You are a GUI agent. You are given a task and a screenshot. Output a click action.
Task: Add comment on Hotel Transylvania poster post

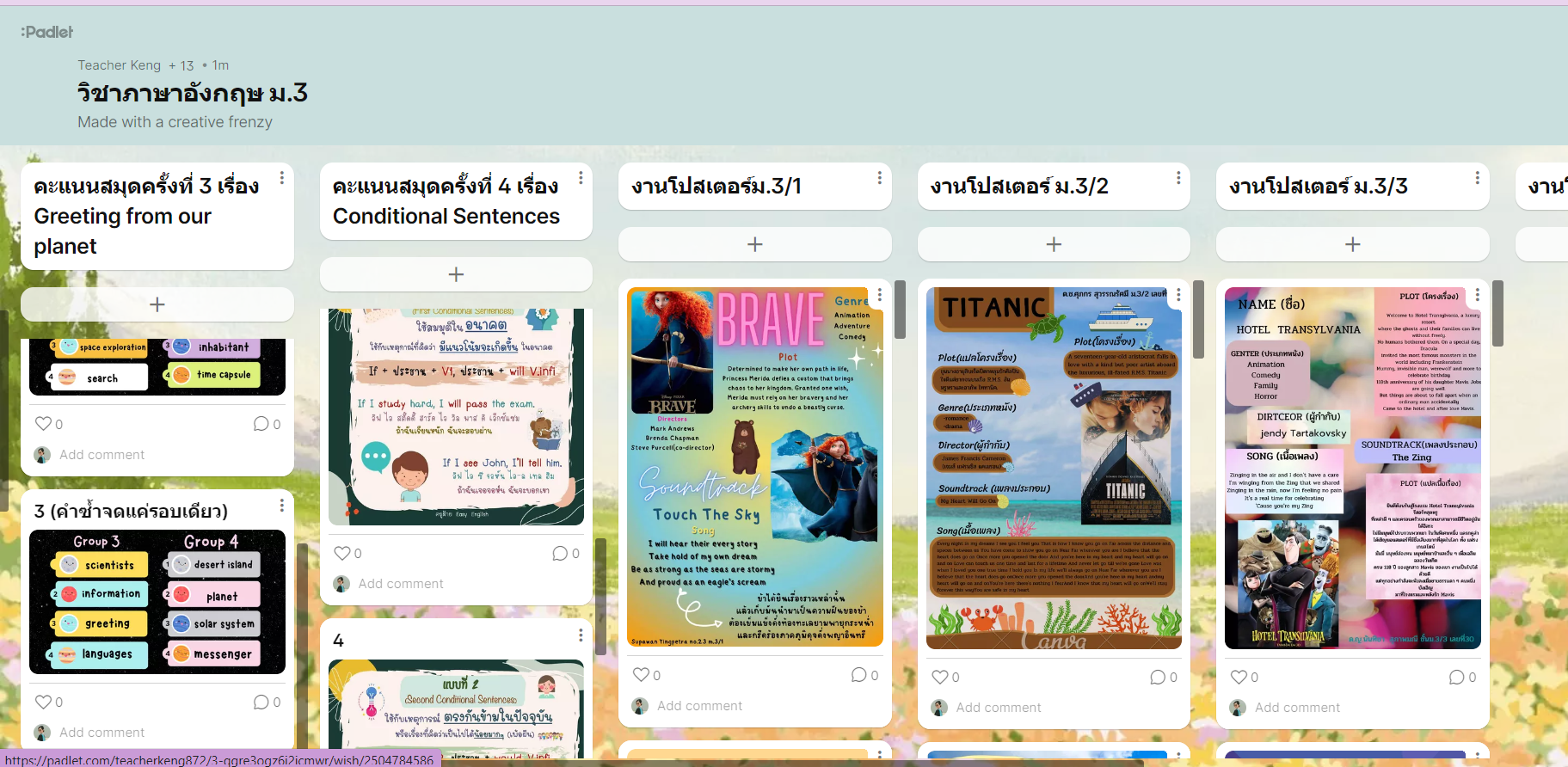1297,708
